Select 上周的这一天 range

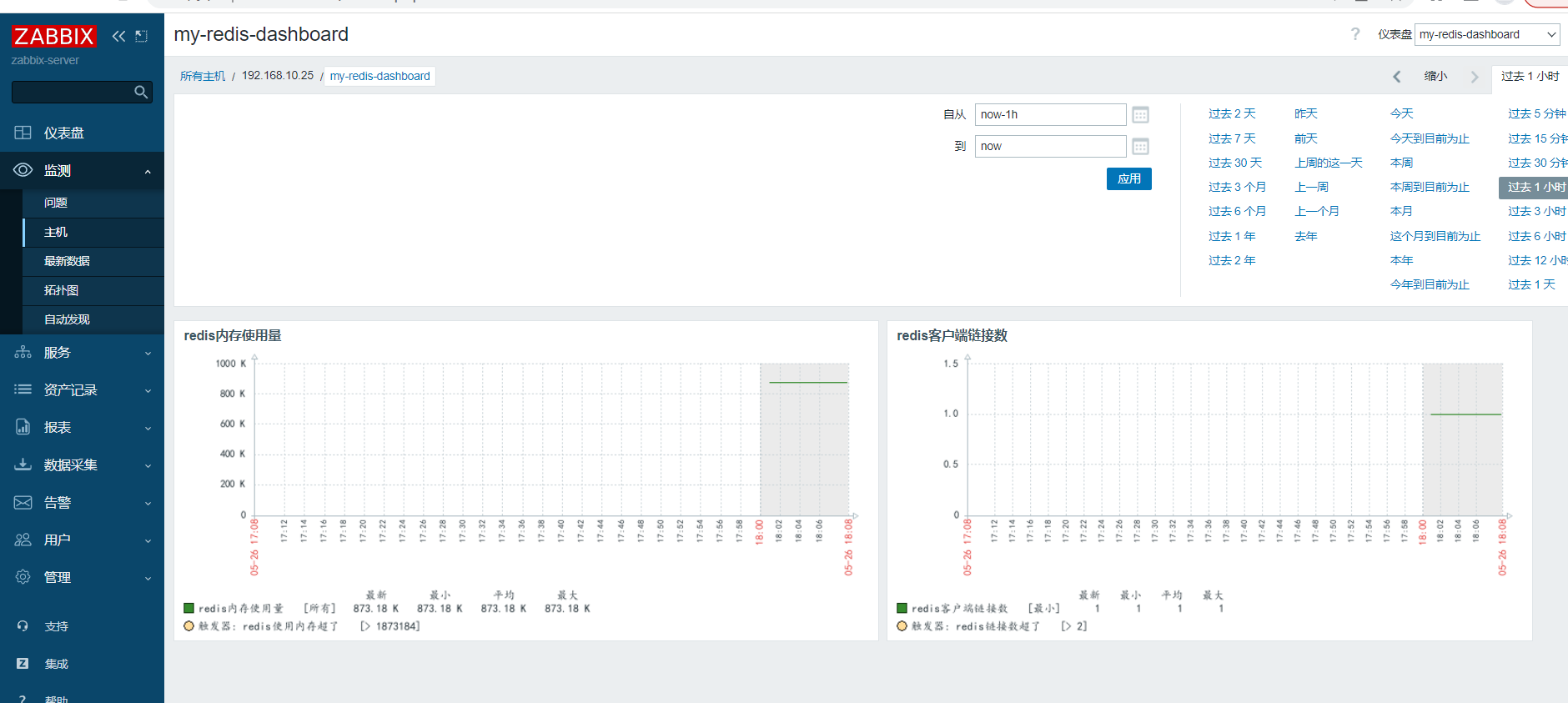pyautogui.click(x=1329, y=163)
